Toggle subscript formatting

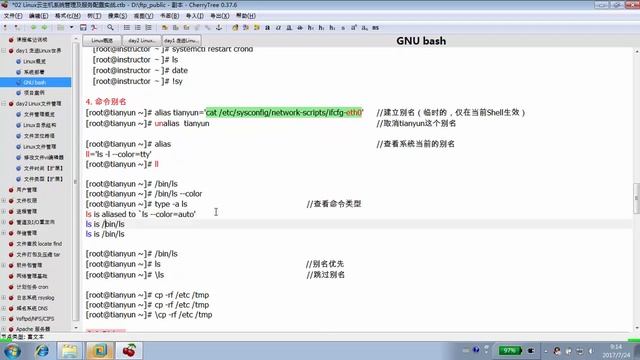click(x=364, y=28)
